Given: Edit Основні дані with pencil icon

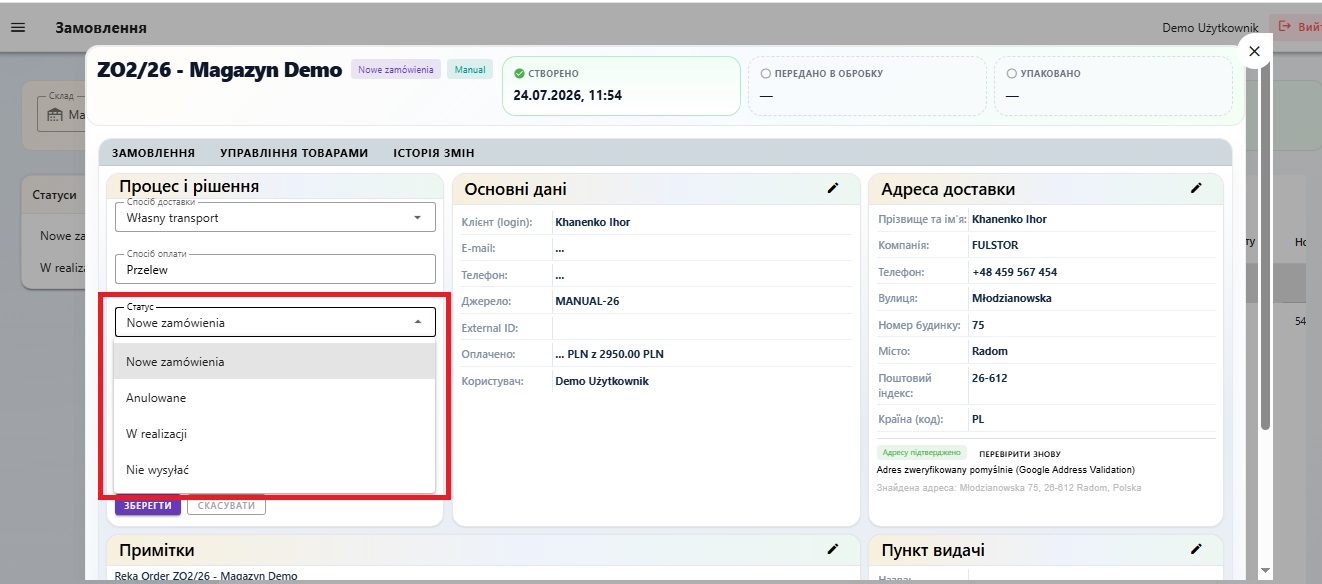Looking at the screenshot, I should [x=833, y=188].
